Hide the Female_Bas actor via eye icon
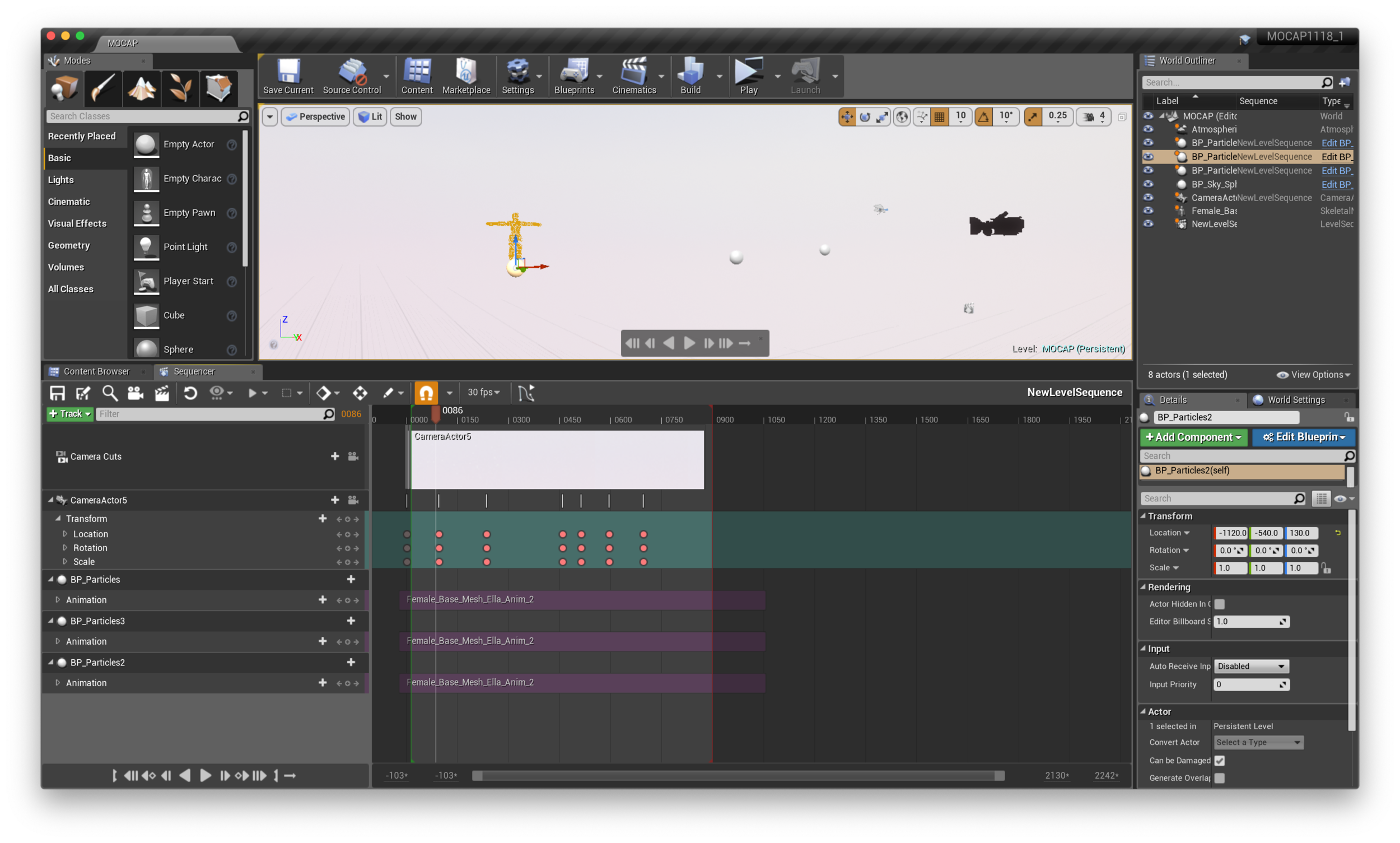1400x843 pixels. 1148,211
